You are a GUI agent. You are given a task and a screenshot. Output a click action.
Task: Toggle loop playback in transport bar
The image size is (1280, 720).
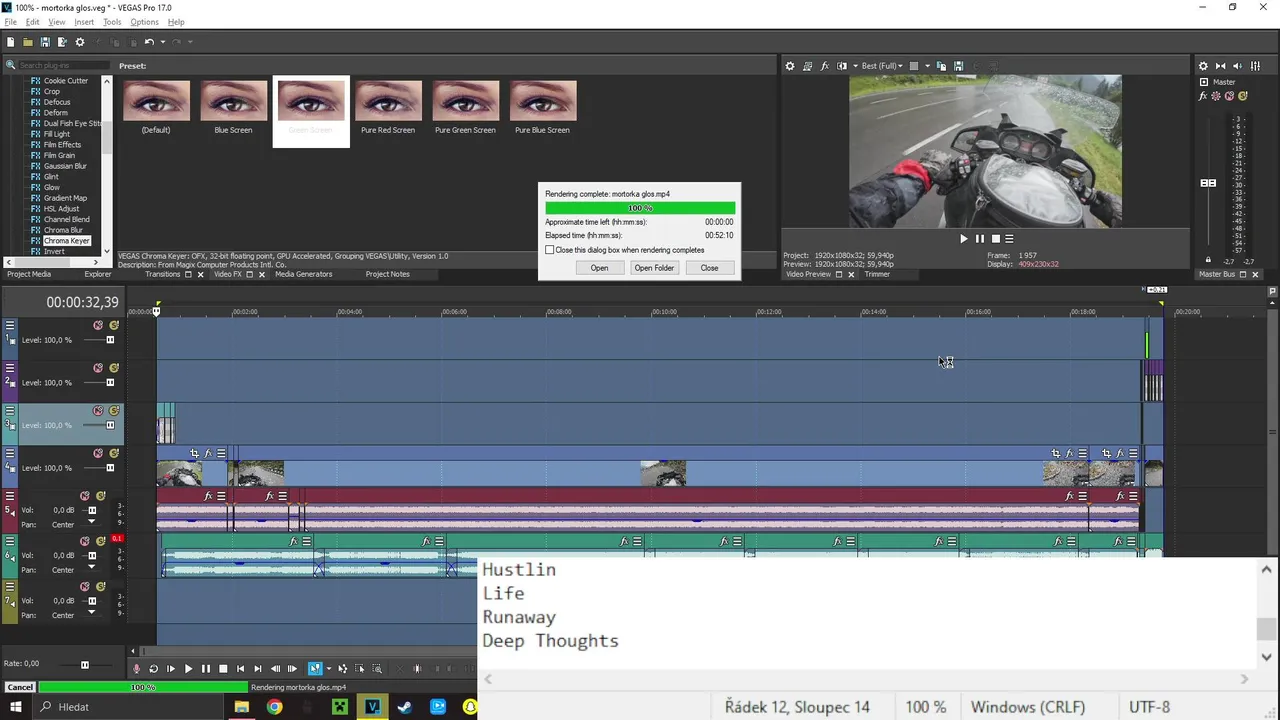(x=153, y=669)
